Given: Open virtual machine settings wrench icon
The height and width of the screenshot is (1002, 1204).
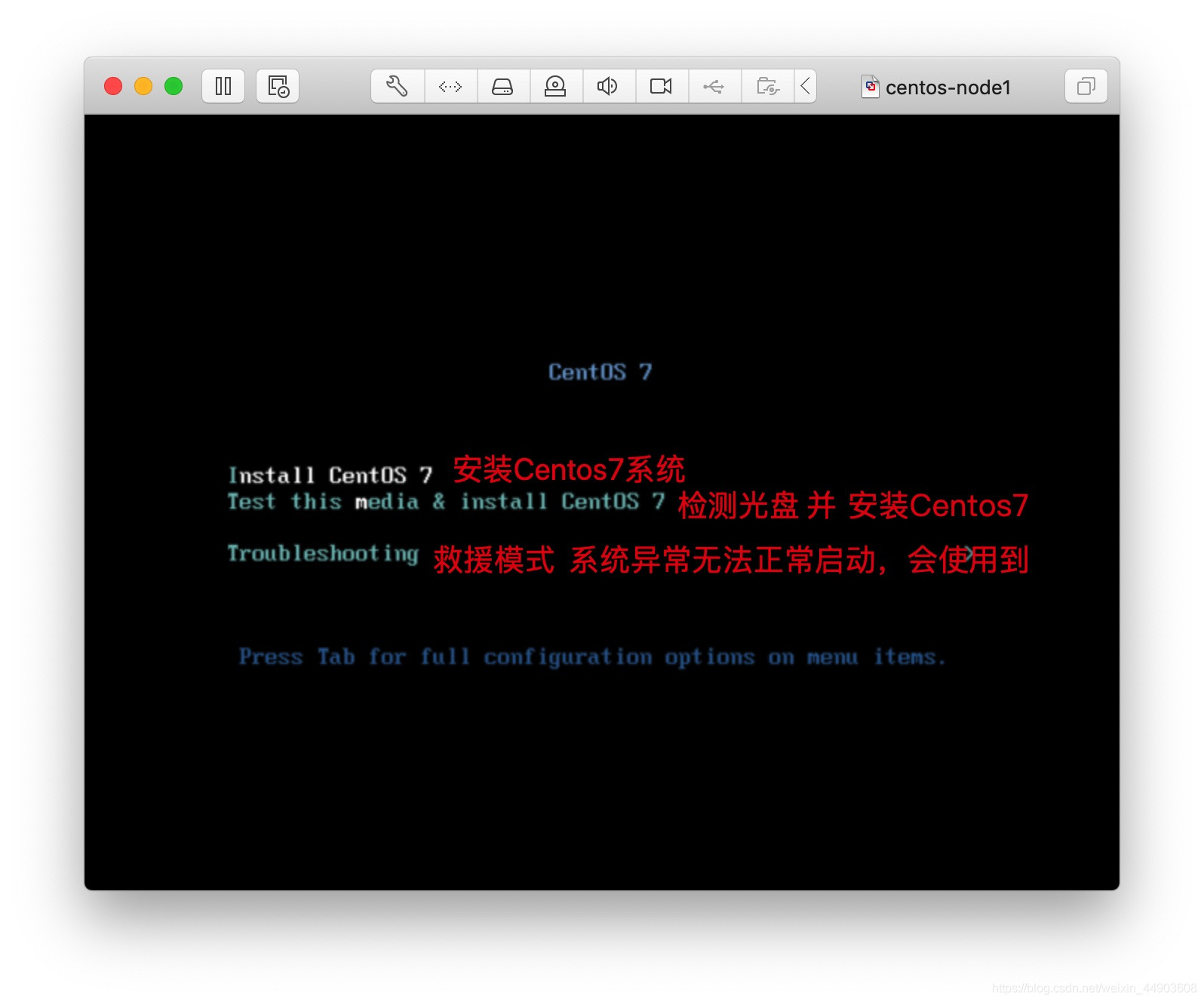Looking at the screenshot, I should [x=398, y=86].
